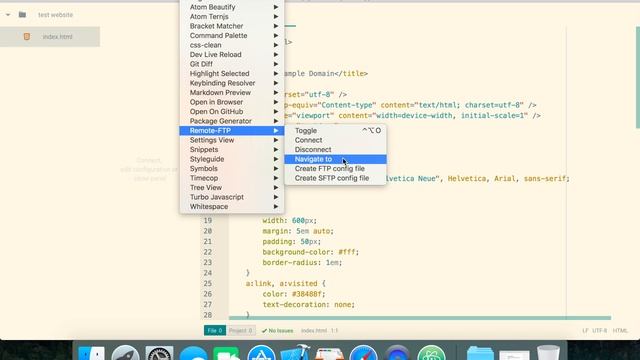The width and height of the screenshot is (640, 360).
Task: Open System Preferences from the Dock
Action: tap(159, 353)
